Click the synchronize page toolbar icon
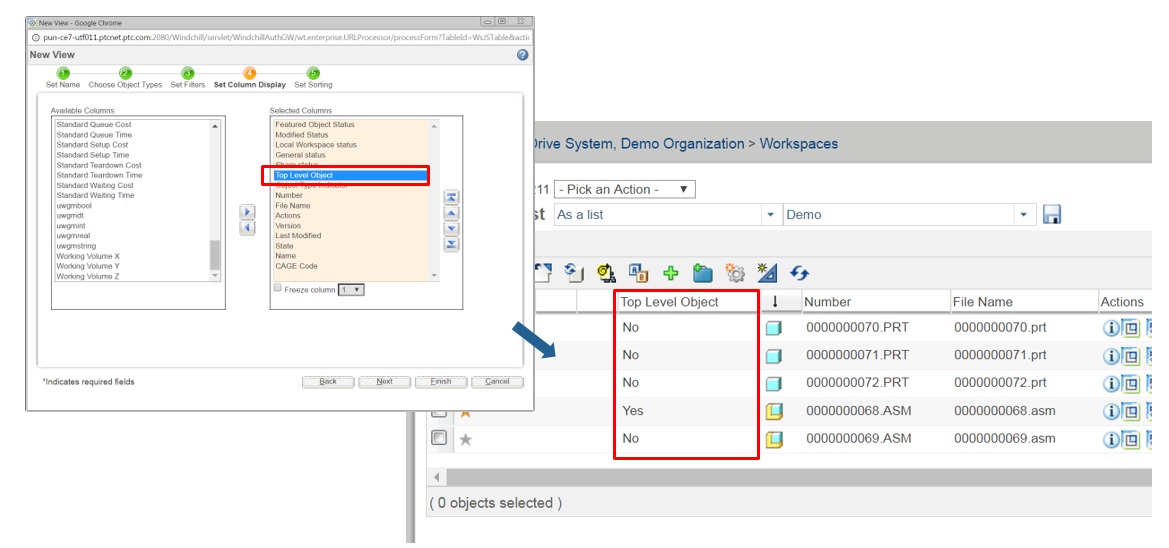This screenshot has height=548, width=1169. [573, 273]
